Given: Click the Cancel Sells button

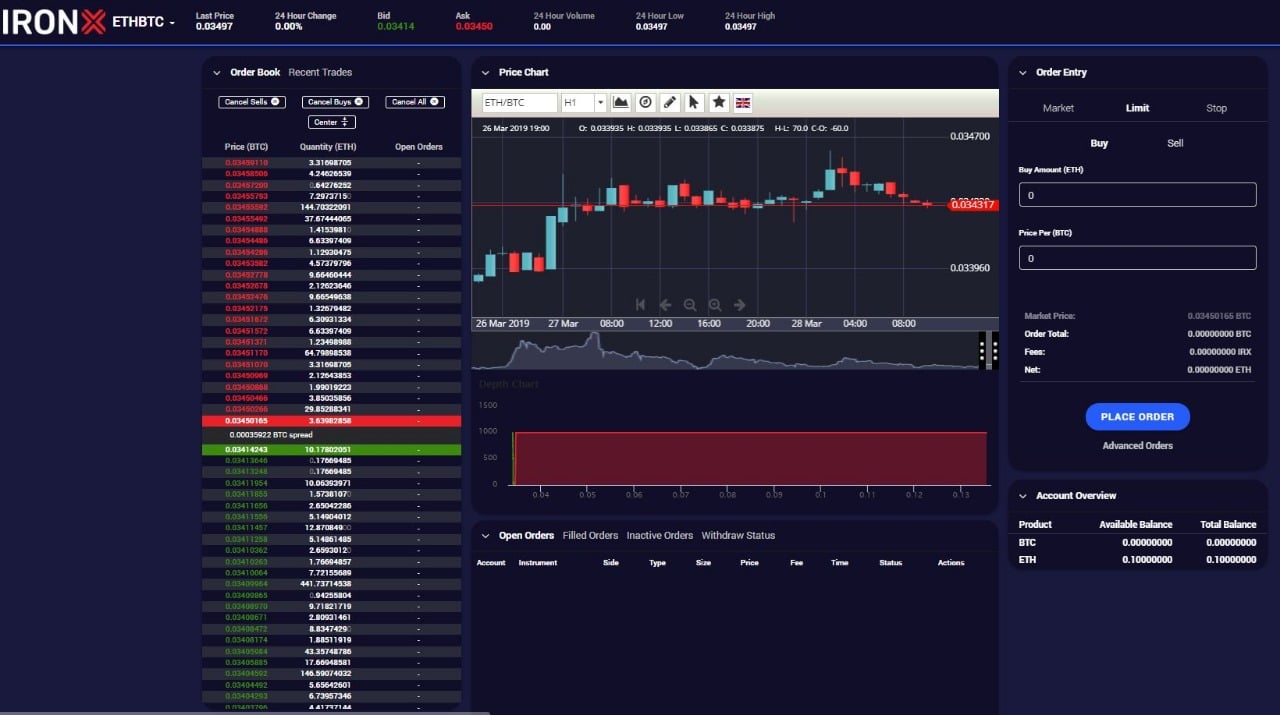Looking at the screenshot, I should [252, 102].
